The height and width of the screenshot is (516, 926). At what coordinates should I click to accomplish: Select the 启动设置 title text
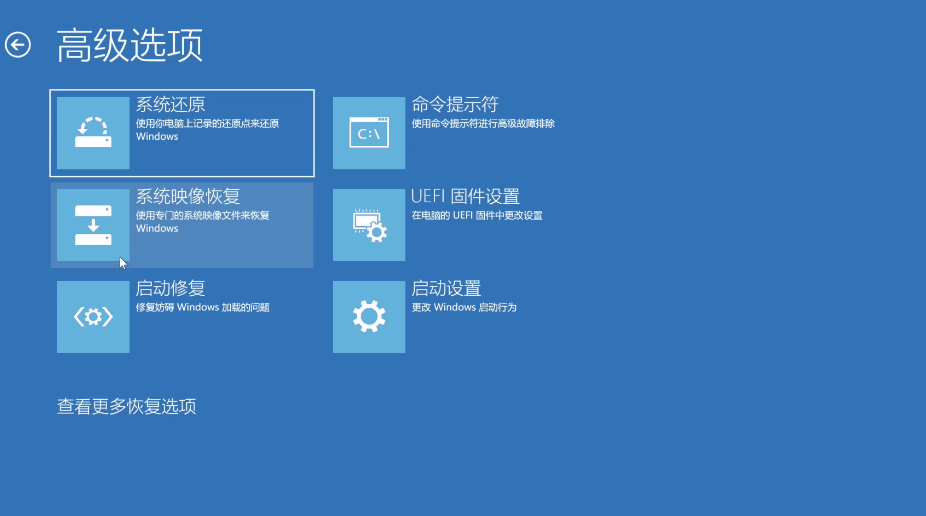(446, 289)
